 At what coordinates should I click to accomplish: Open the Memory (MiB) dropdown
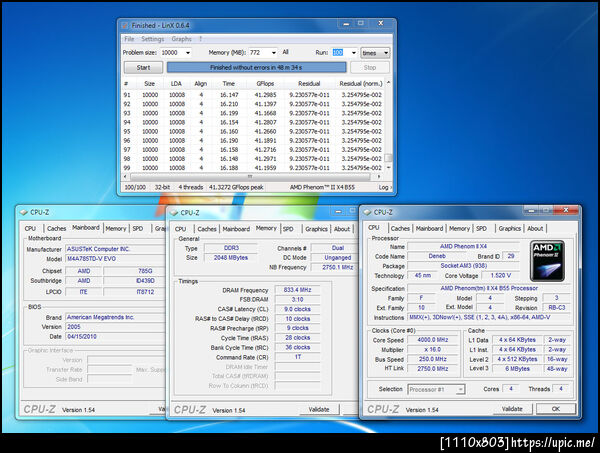[x=275, y=52]
